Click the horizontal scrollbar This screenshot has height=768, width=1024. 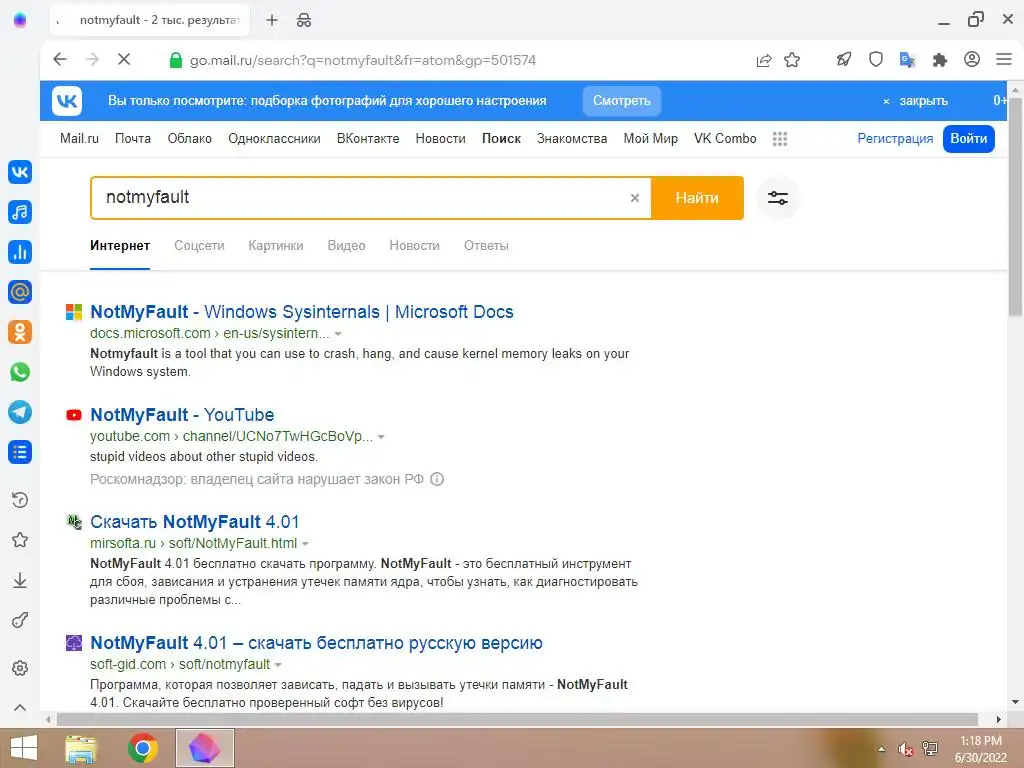[x=517, y=719]
